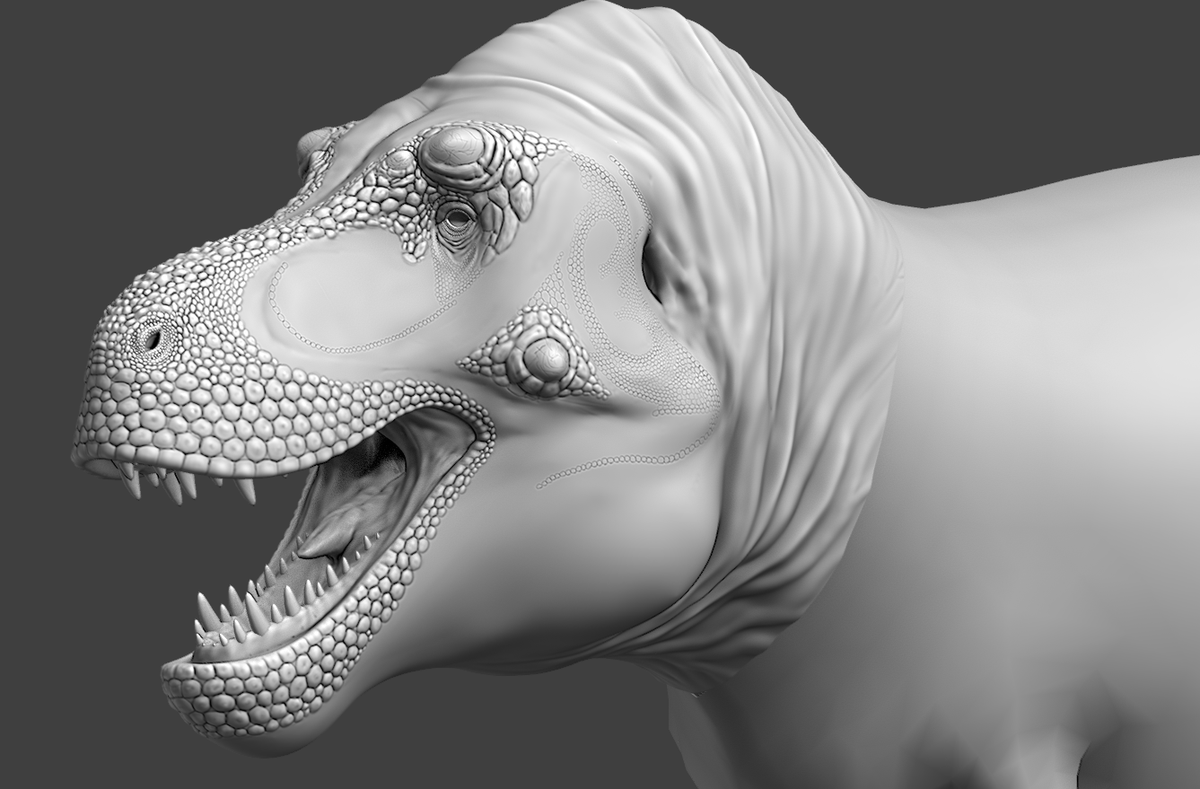Select the nostril on the snout
The width and height of the screenshot is (1200, 789).
click(152, 338)
